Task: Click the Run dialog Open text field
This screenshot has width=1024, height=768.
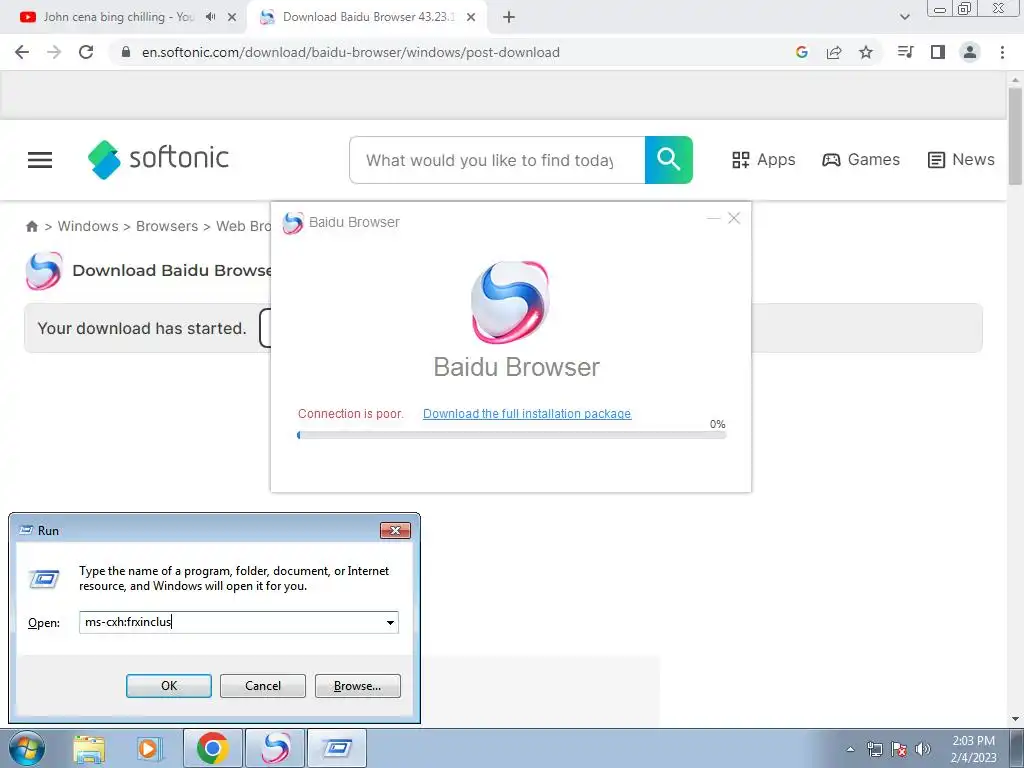Action: (x=231, y=622)
